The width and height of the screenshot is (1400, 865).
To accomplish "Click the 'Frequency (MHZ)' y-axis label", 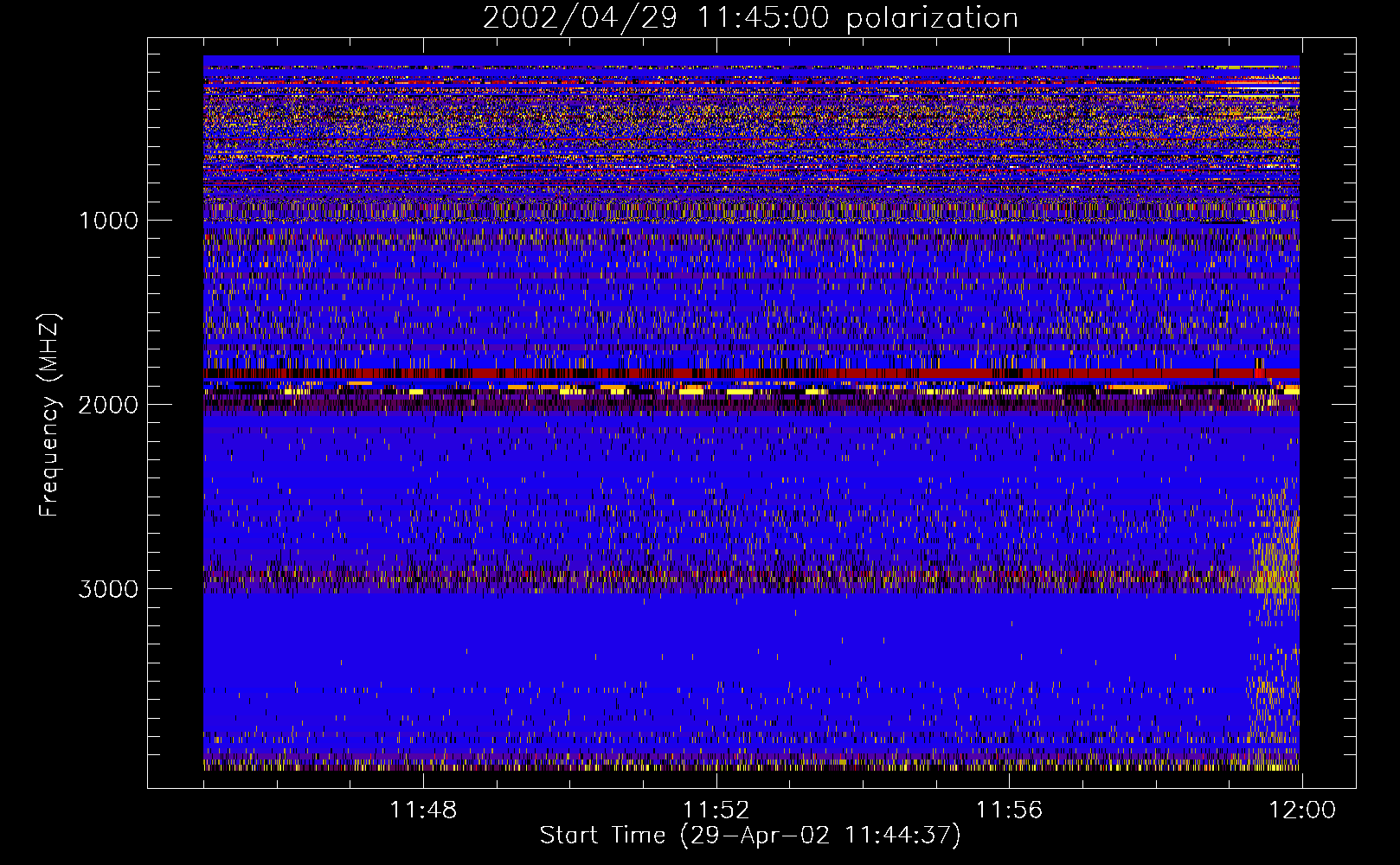I will coord(49,416).
